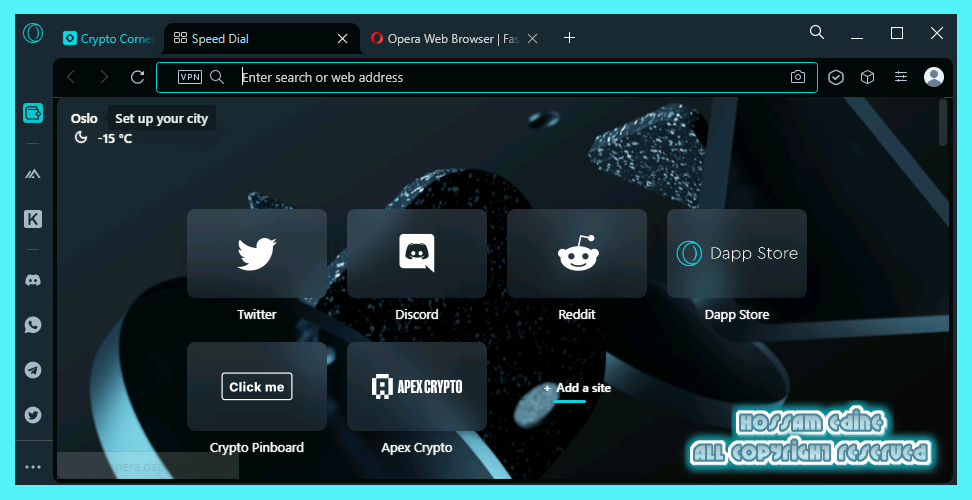Click the Apex Crypto label text

pos(417,447)
